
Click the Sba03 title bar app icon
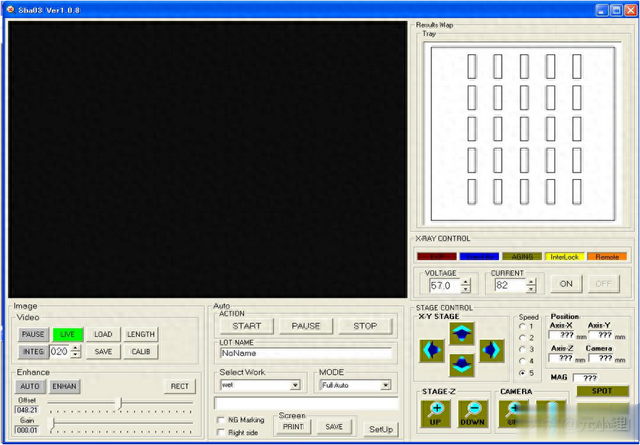click(x=10, y=10)
